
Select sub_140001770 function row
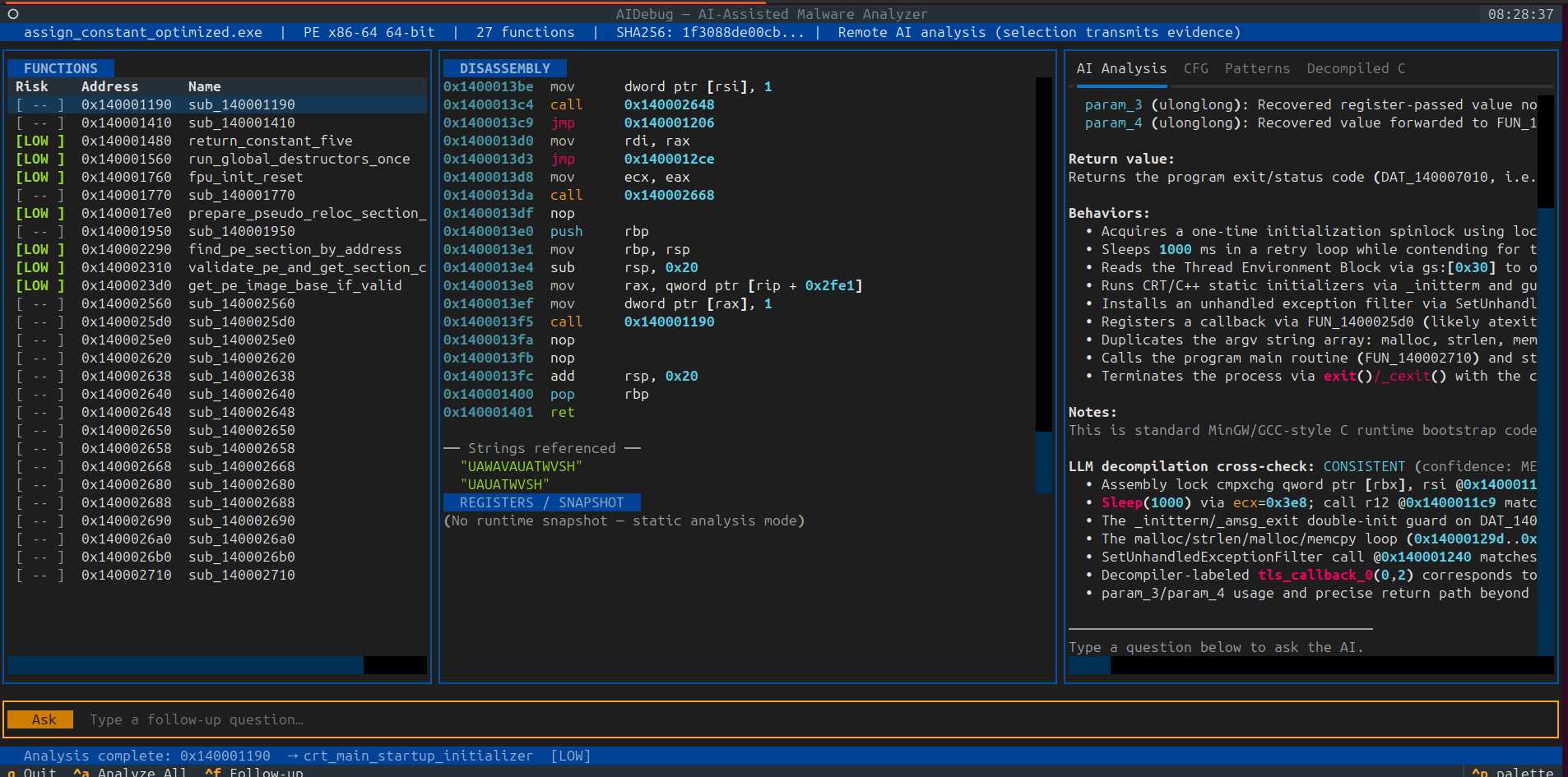click(x=217, y=195)
